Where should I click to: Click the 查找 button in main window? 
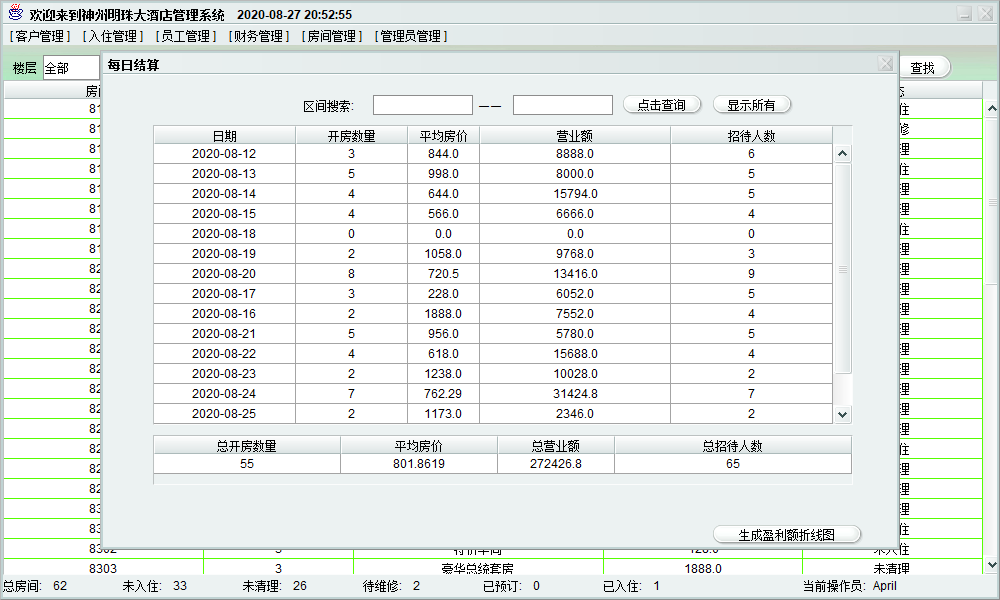tap(923, 68)
